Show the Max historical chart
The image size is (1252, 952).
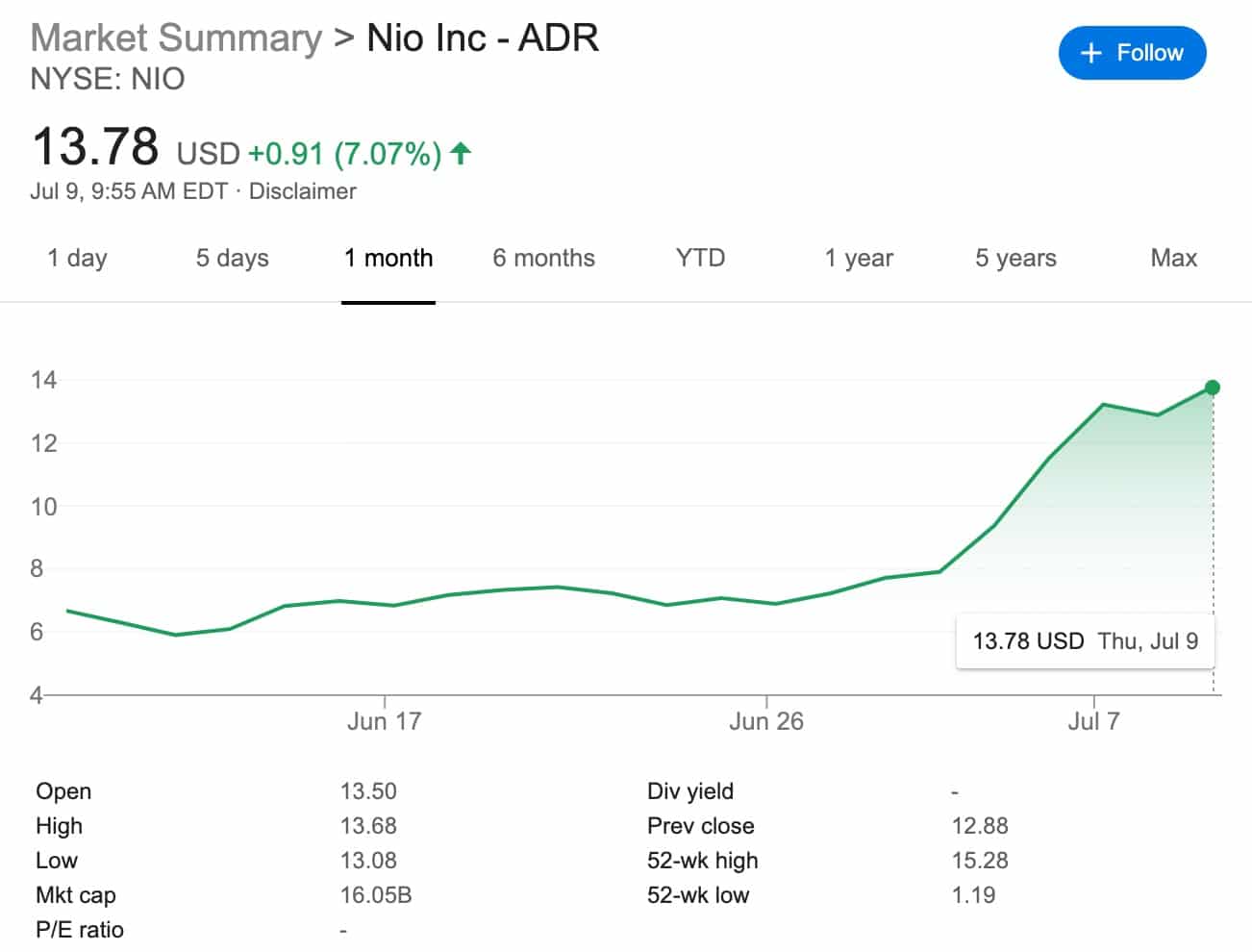(x=1173, y=258)
